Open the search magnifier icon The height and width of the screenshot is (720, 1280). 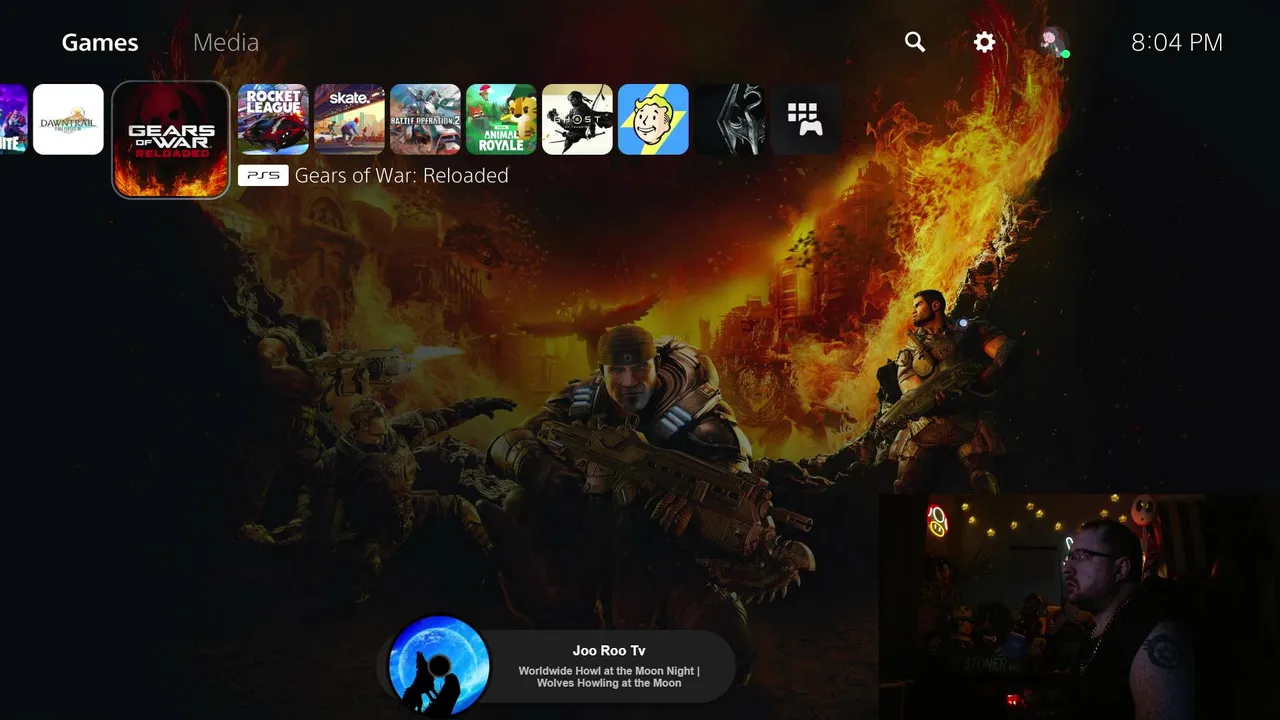[x=915, y=42]
